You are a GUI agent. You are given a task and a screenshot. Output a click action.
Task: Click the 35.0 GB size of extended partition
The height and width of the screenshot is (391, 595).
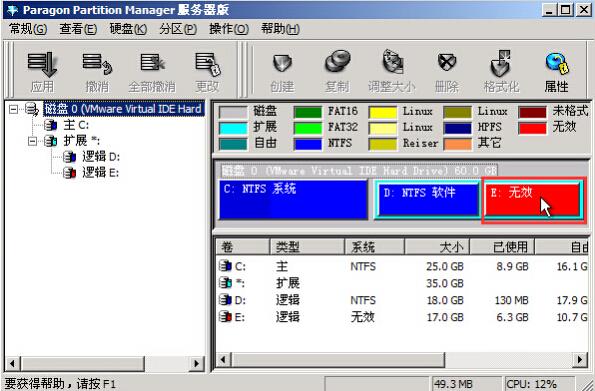pos(445,283)
